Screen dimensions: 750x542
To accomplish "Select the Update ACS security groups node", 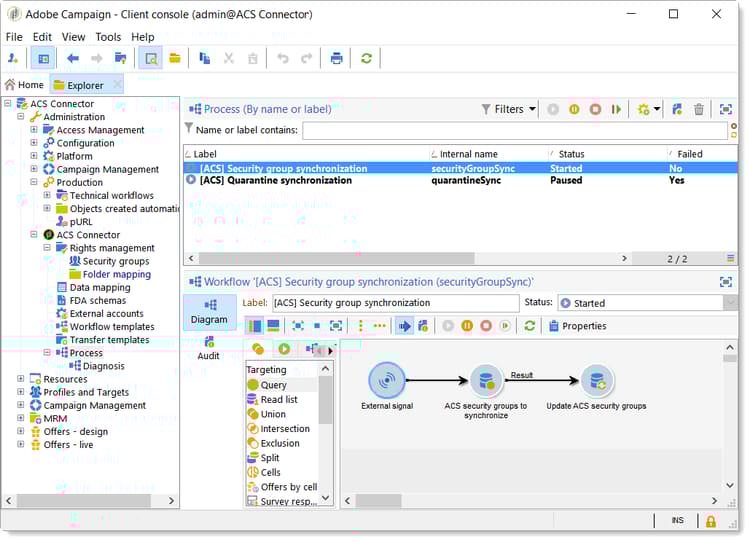I will click(596, 380).
